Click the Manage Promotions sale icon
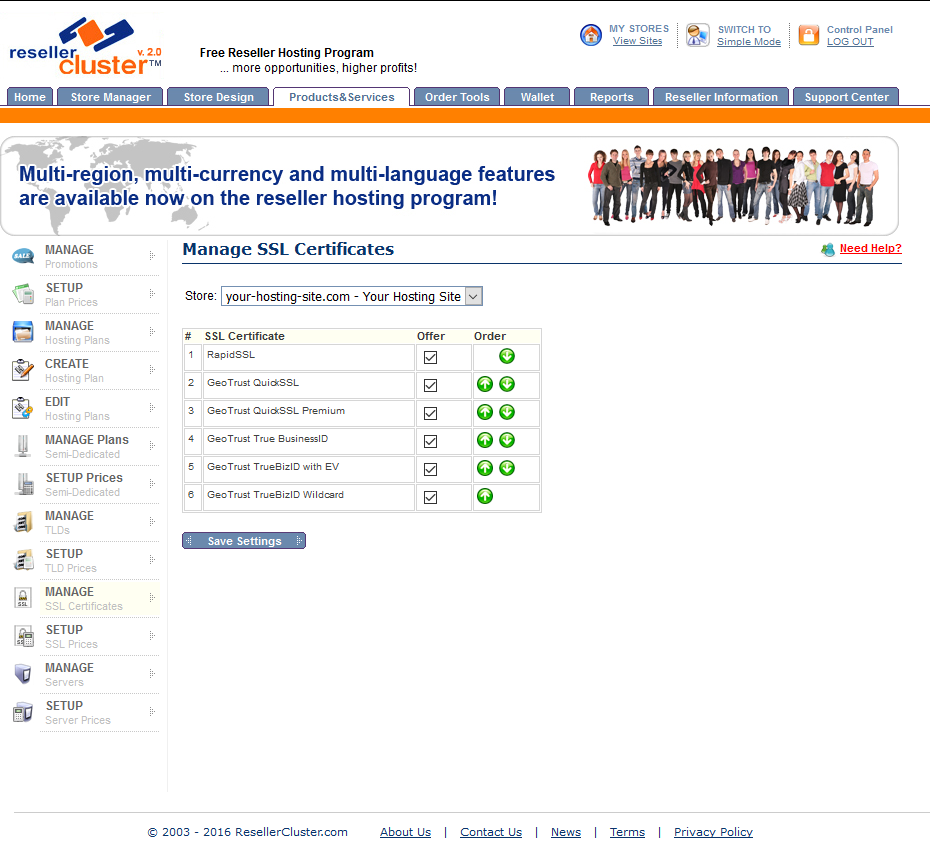Viewport: 930px width, 859px height. point(23,256)
